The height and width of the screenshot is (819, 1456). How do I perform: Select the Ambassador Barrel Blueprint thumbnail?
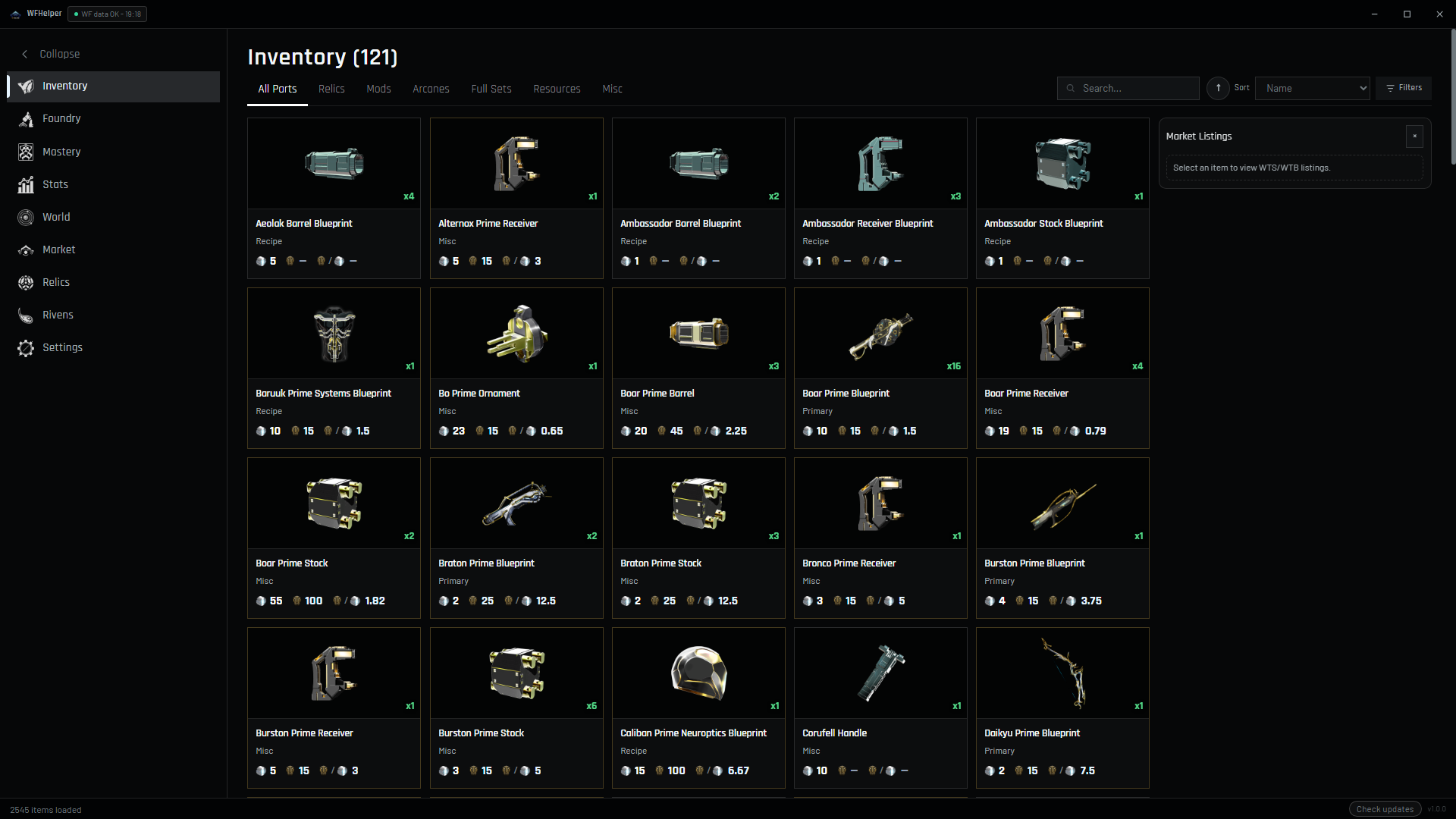pos(698,164)
